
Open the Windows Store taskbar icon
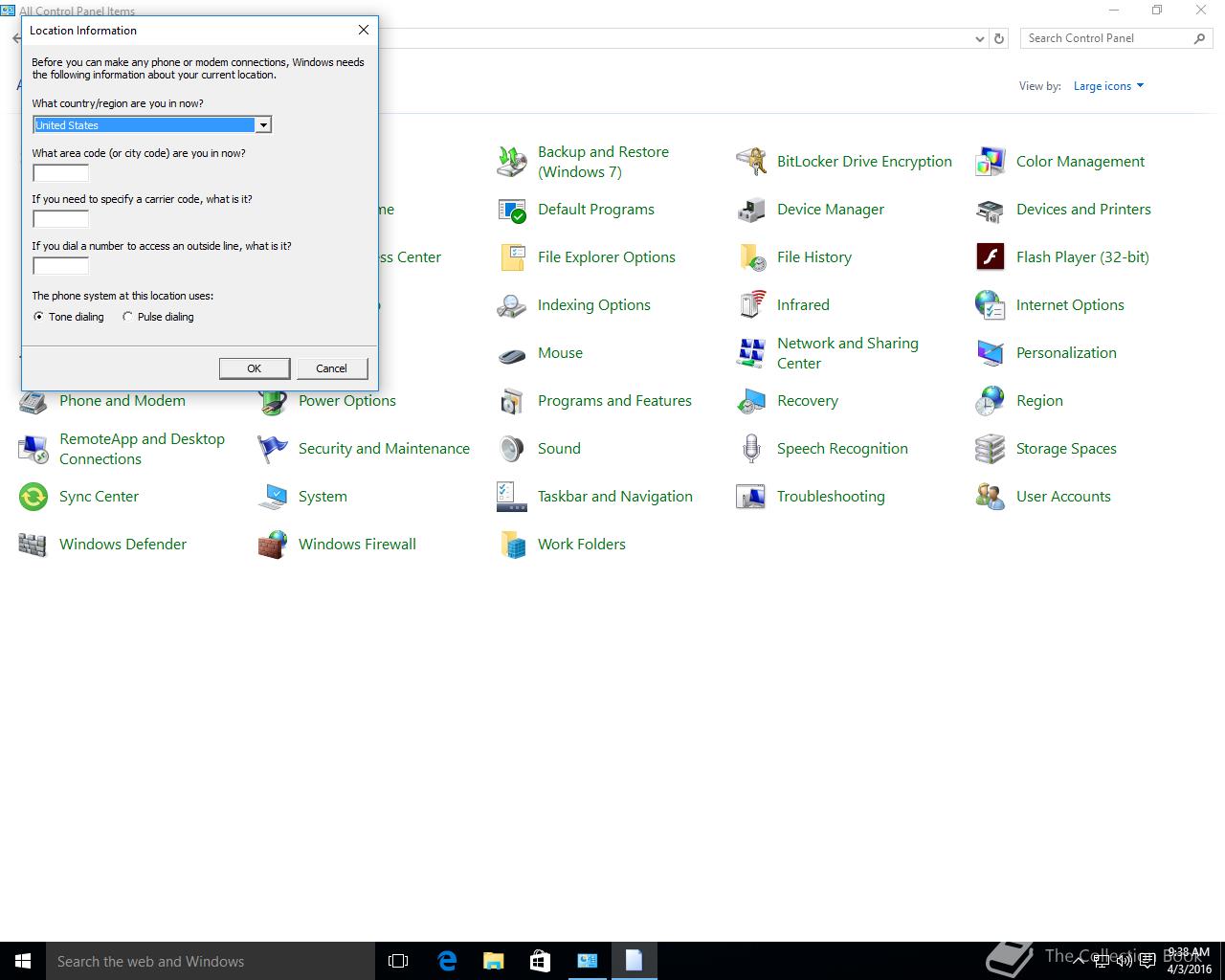coord(540,961)
